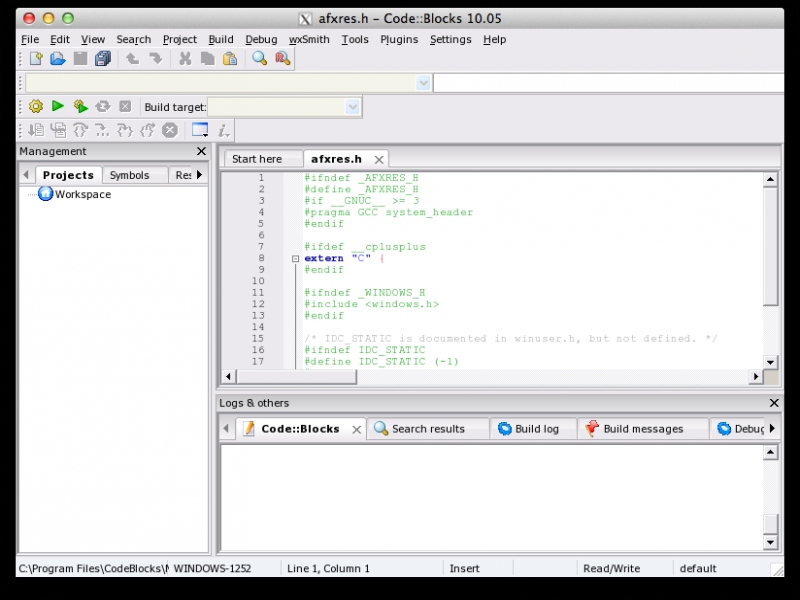The height and width of the screenshot is (600, 800).
Task: Select the Build messages tab
Action: point(642,429)
